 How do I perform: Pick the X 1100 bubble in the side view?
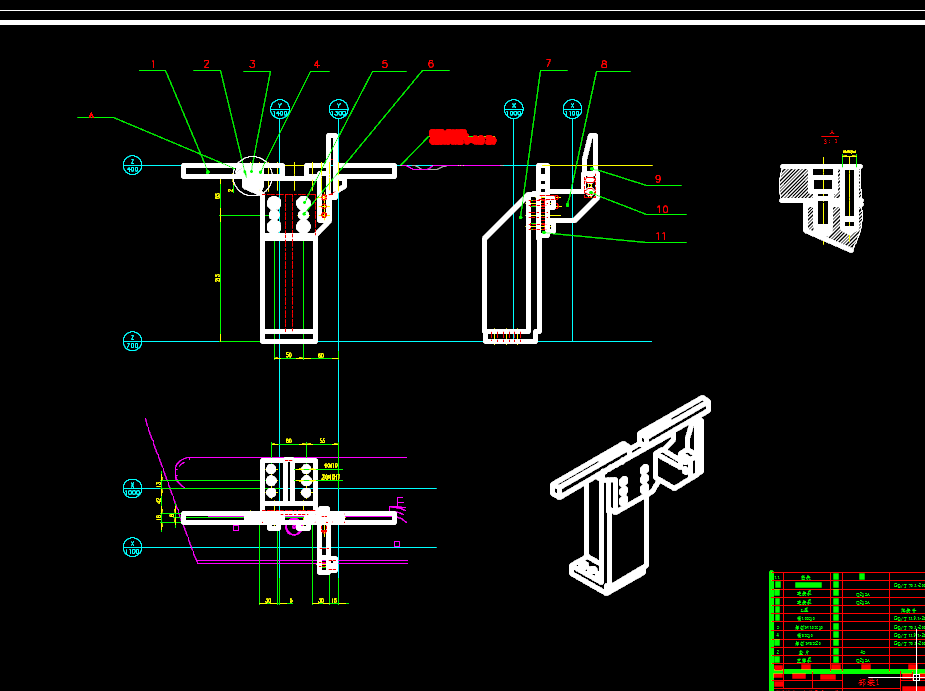click(572, 109)
